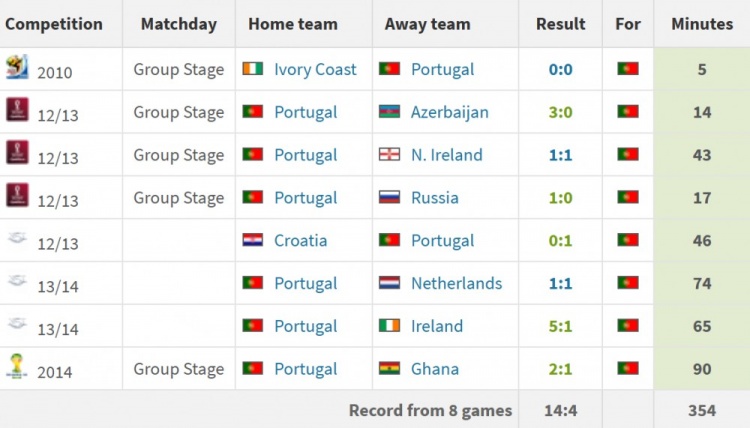Select the Minutes column header
750x428 pixels.
point(702,24)
